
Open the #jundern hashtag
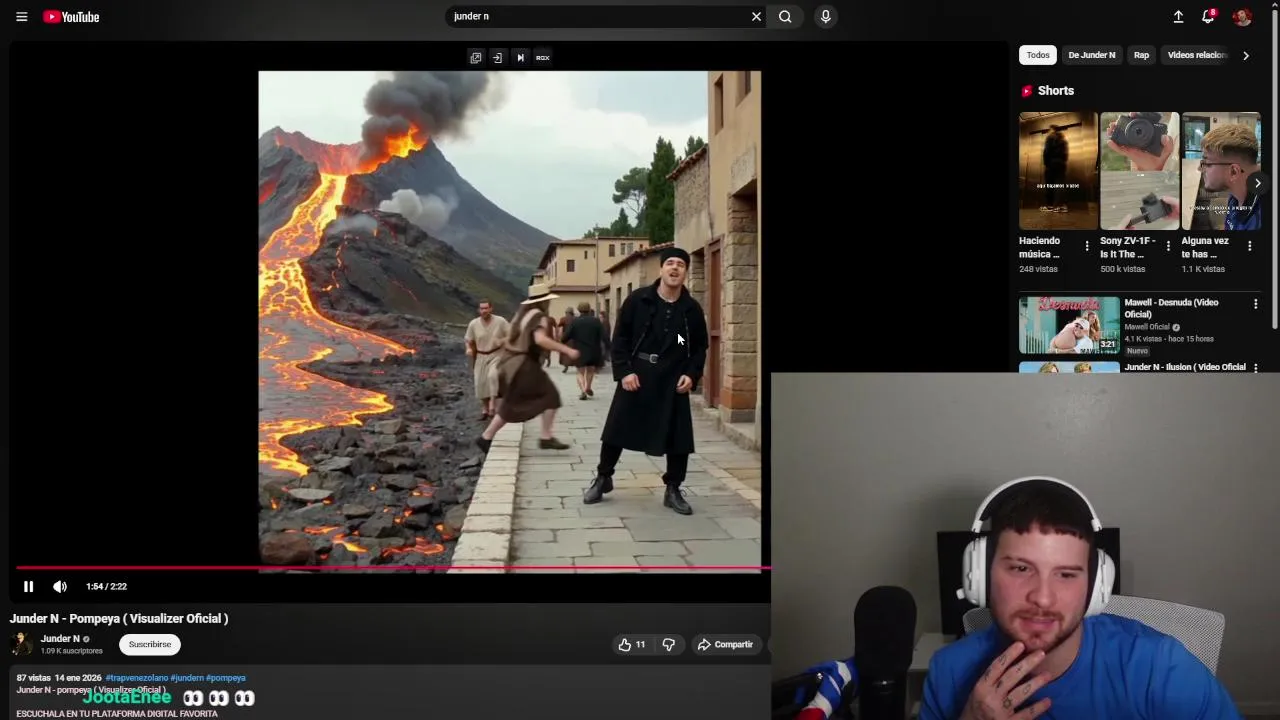pos(187,678)
